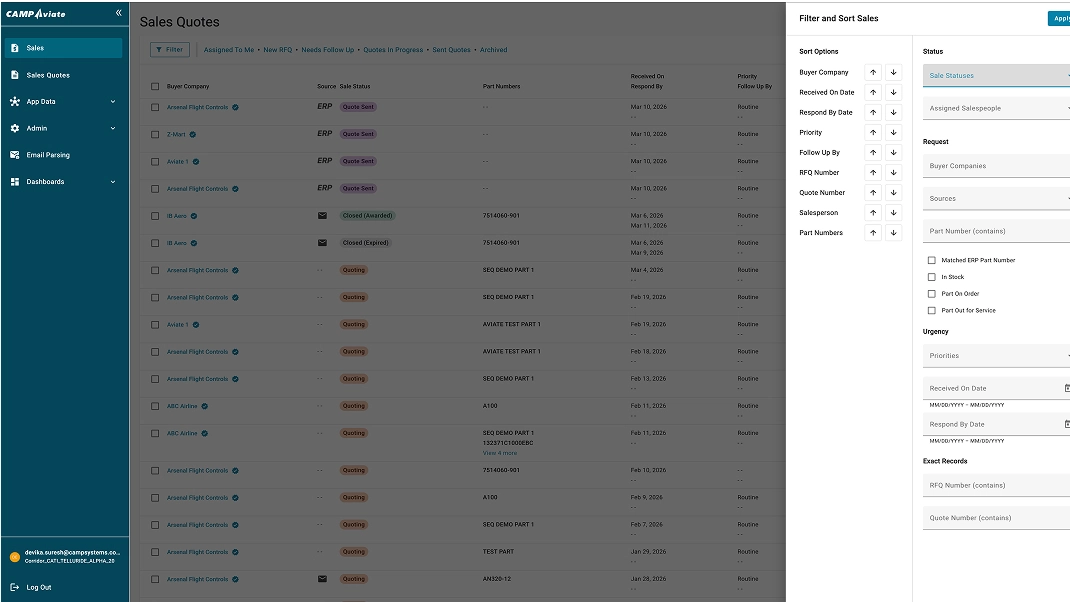Screen dimensions: 1070x602
Task: Select Archived quick filter
Action: tap(493, 50)
